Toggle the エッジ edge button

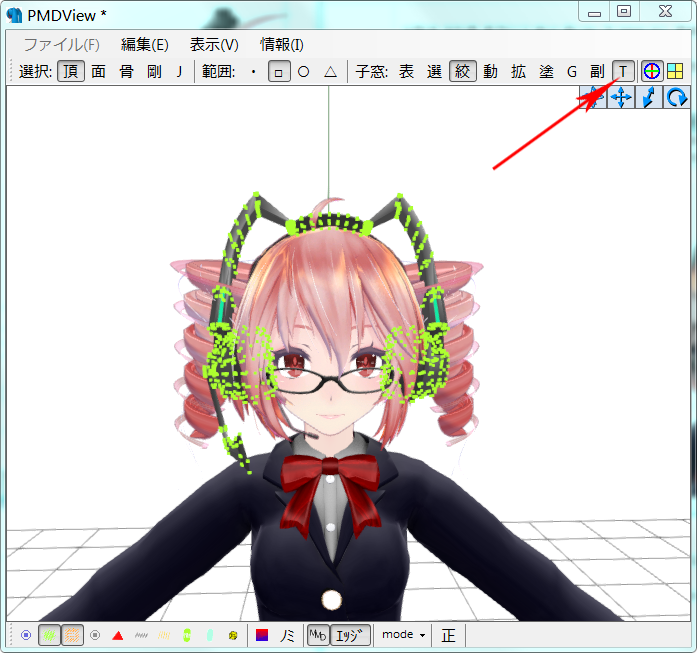351,635
